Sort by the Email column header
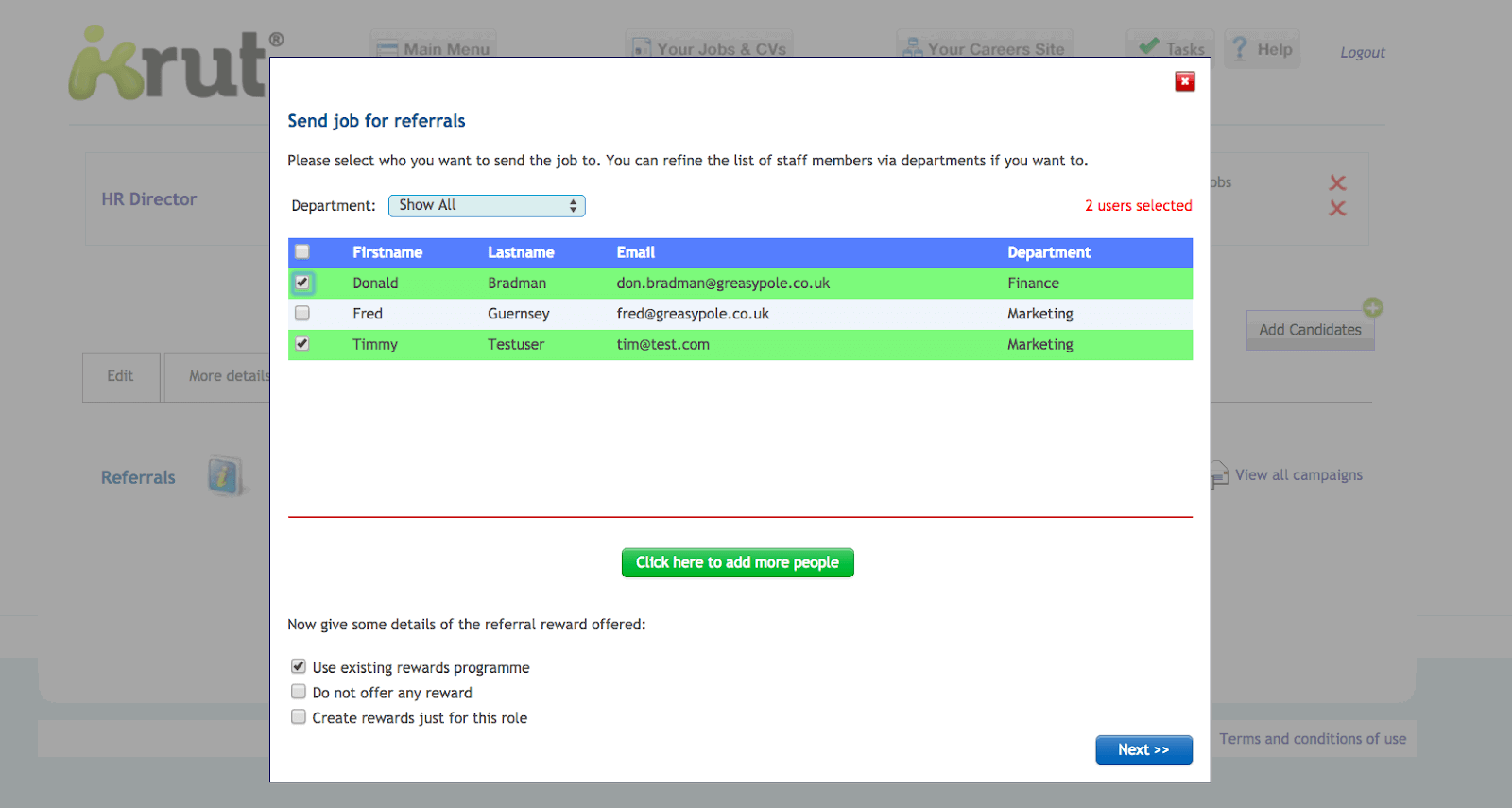The width and height of the screenshot is (1512, 808). coord(636,252)
